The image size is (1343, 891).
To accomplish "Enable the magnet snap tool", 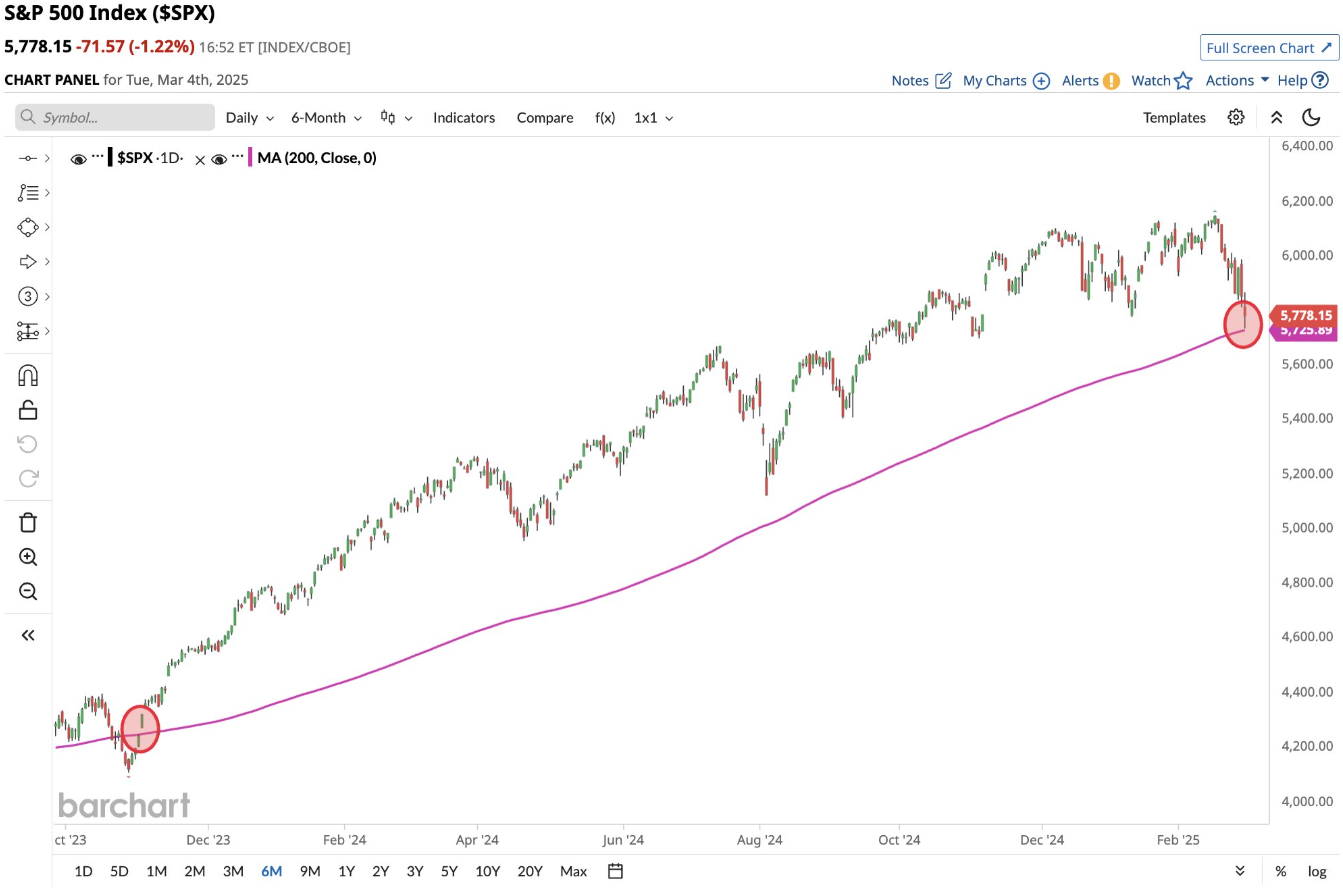I will (28, 375).
